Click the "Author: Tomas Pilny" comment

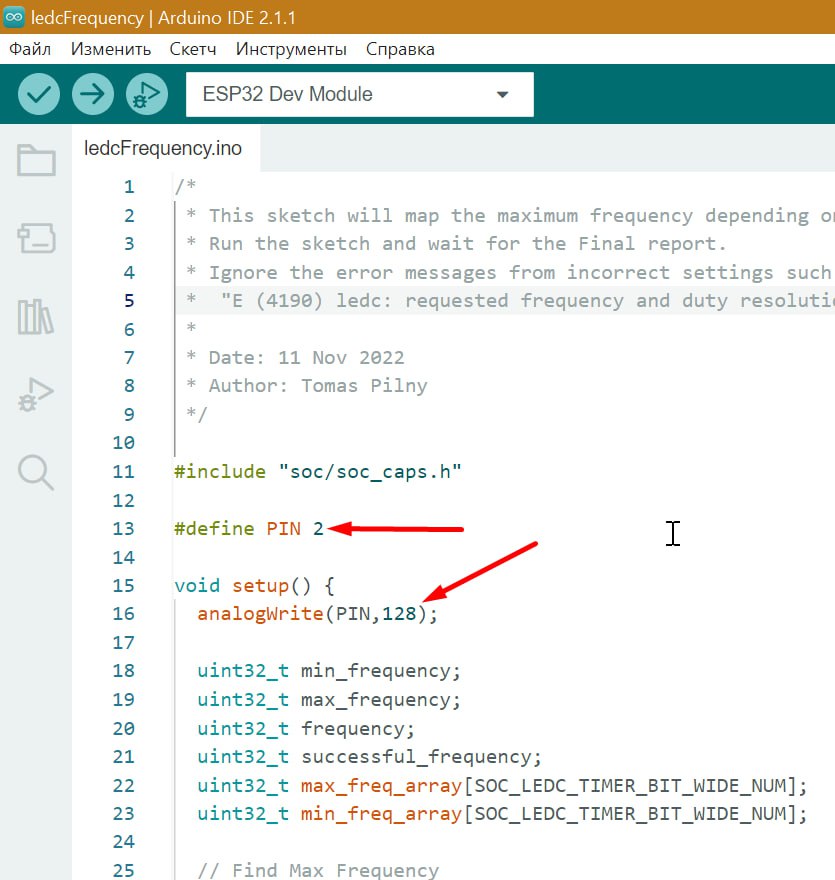[318, 386]
